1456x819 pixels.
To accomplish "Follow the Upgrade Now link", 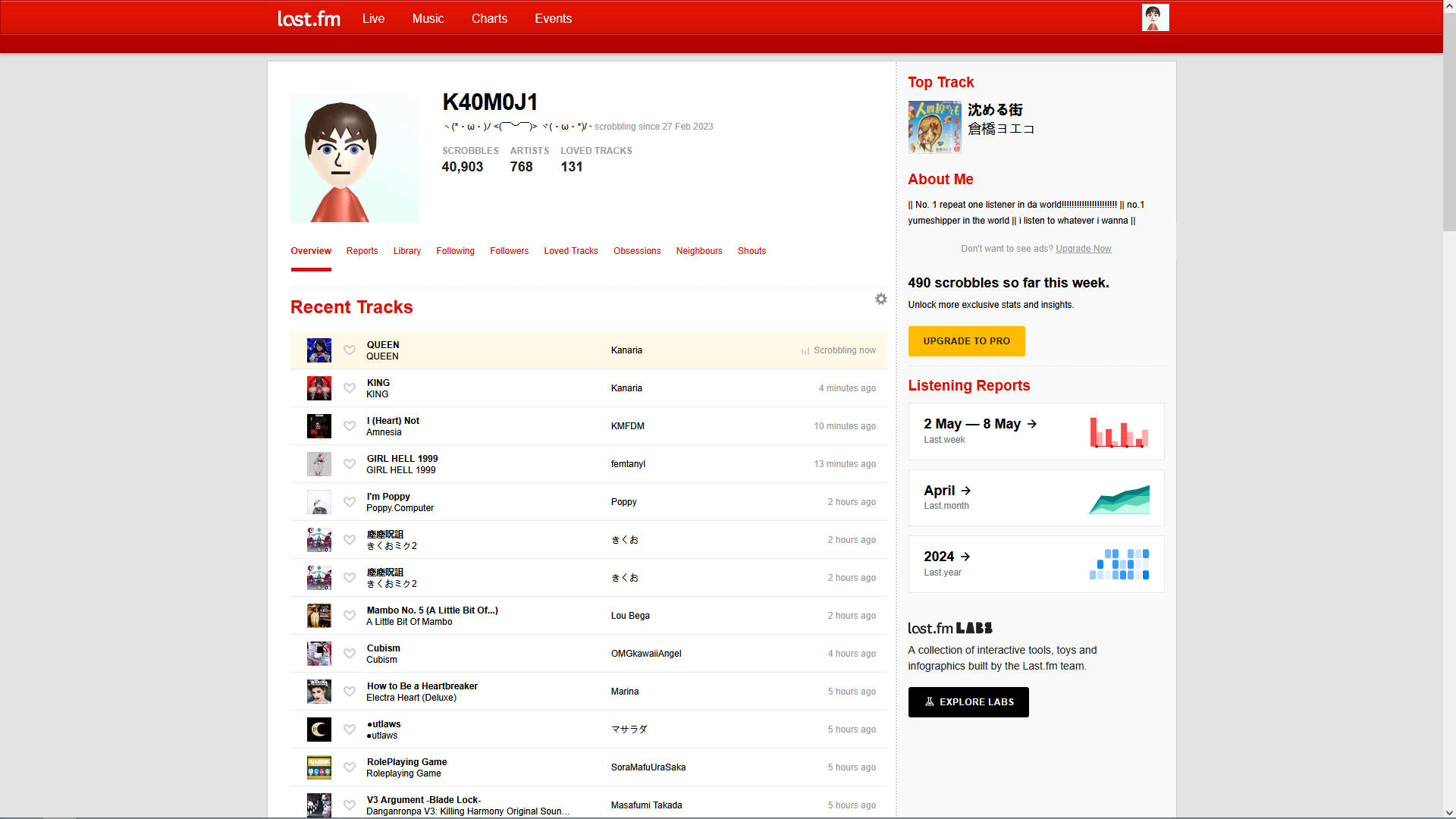I will [1083, 249].
